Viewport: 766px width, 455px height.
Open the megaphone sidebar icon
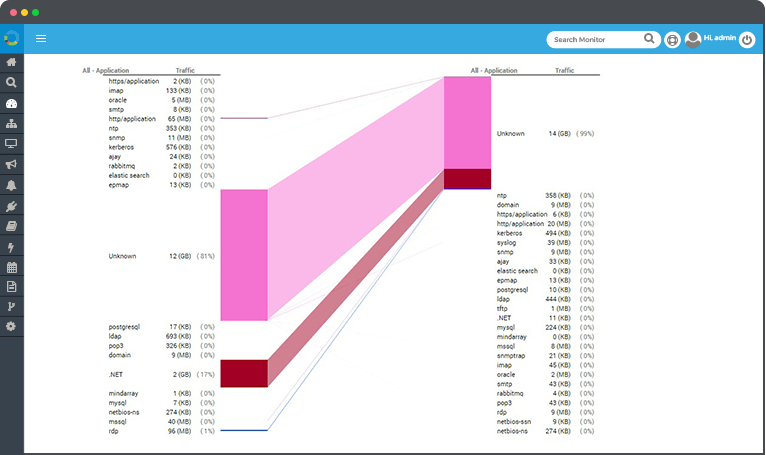click(11, 164)
